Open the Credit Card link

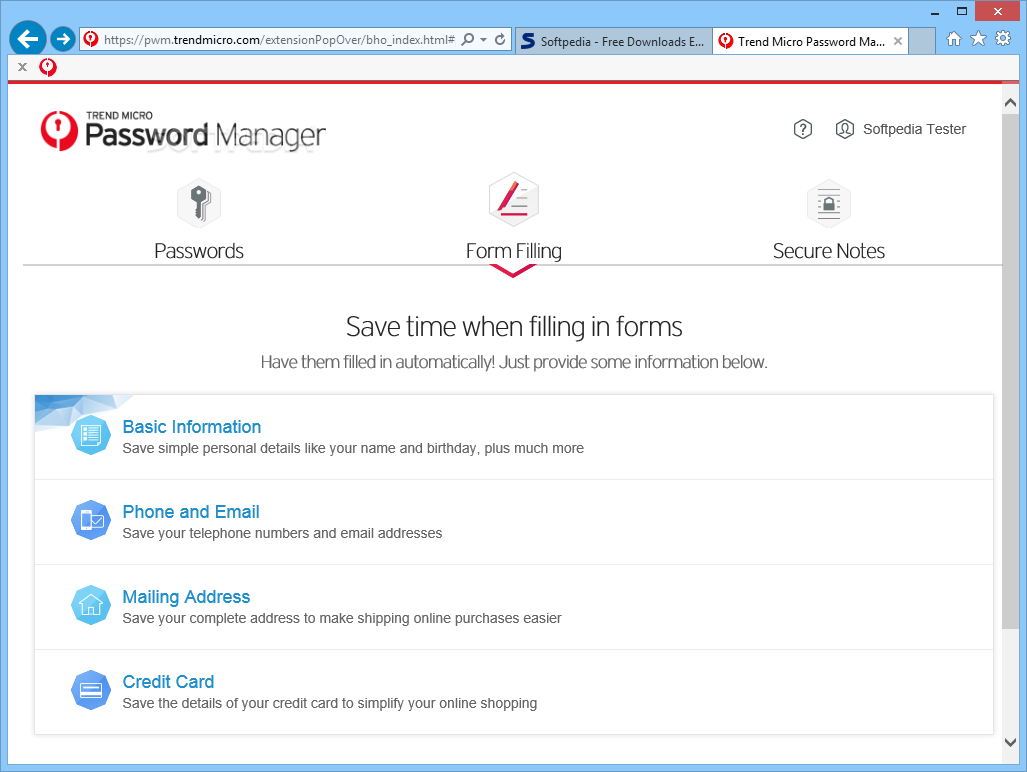pos(168,682)
